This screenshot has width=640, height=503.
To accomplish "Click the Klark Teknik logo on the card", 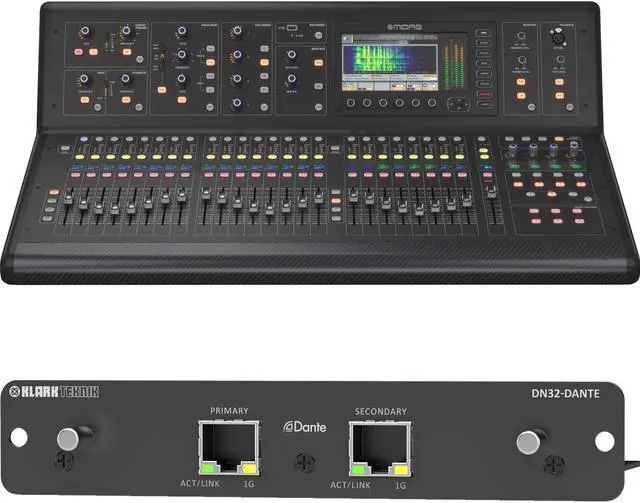I will tap(54, 392).
